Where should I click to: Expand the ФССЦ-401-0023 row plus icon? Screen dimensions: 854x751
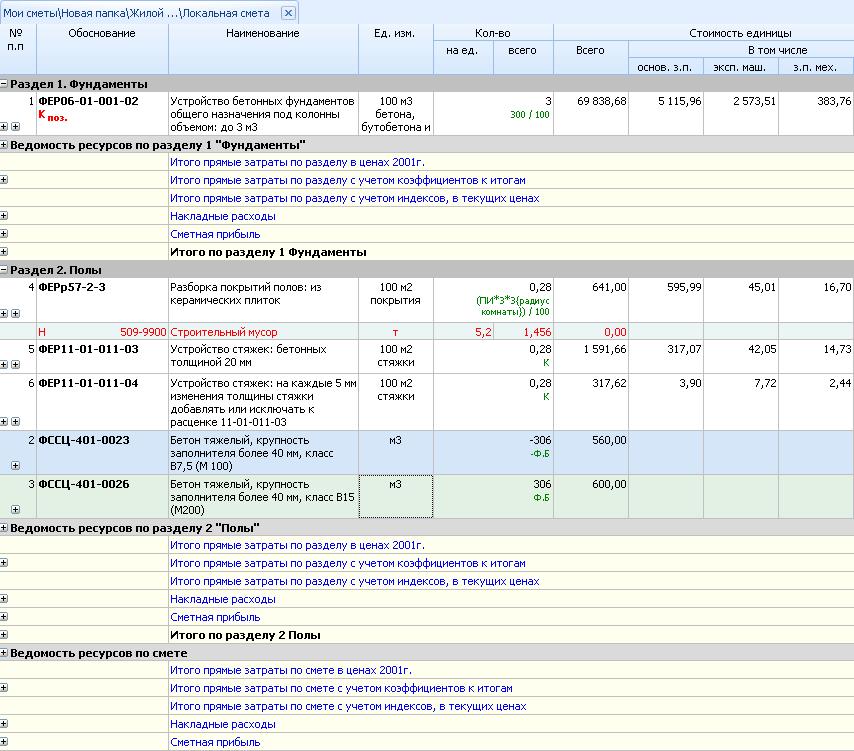[15, 466]
